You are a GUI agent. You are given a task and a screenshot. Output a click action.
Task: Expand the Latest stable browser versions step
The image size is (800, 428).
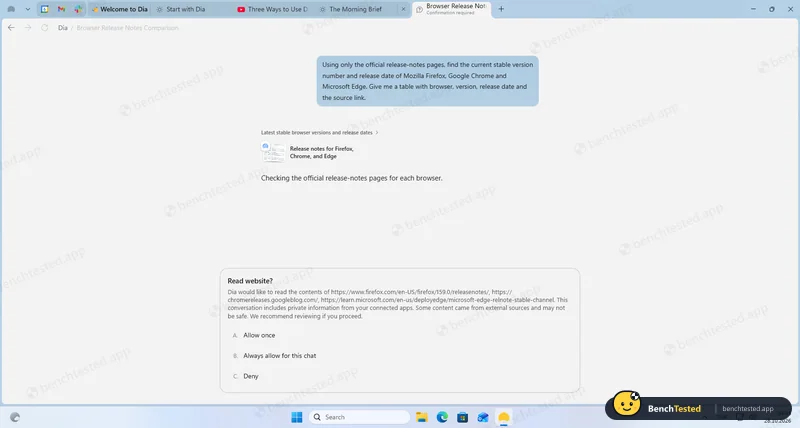(x=319, y=133)
